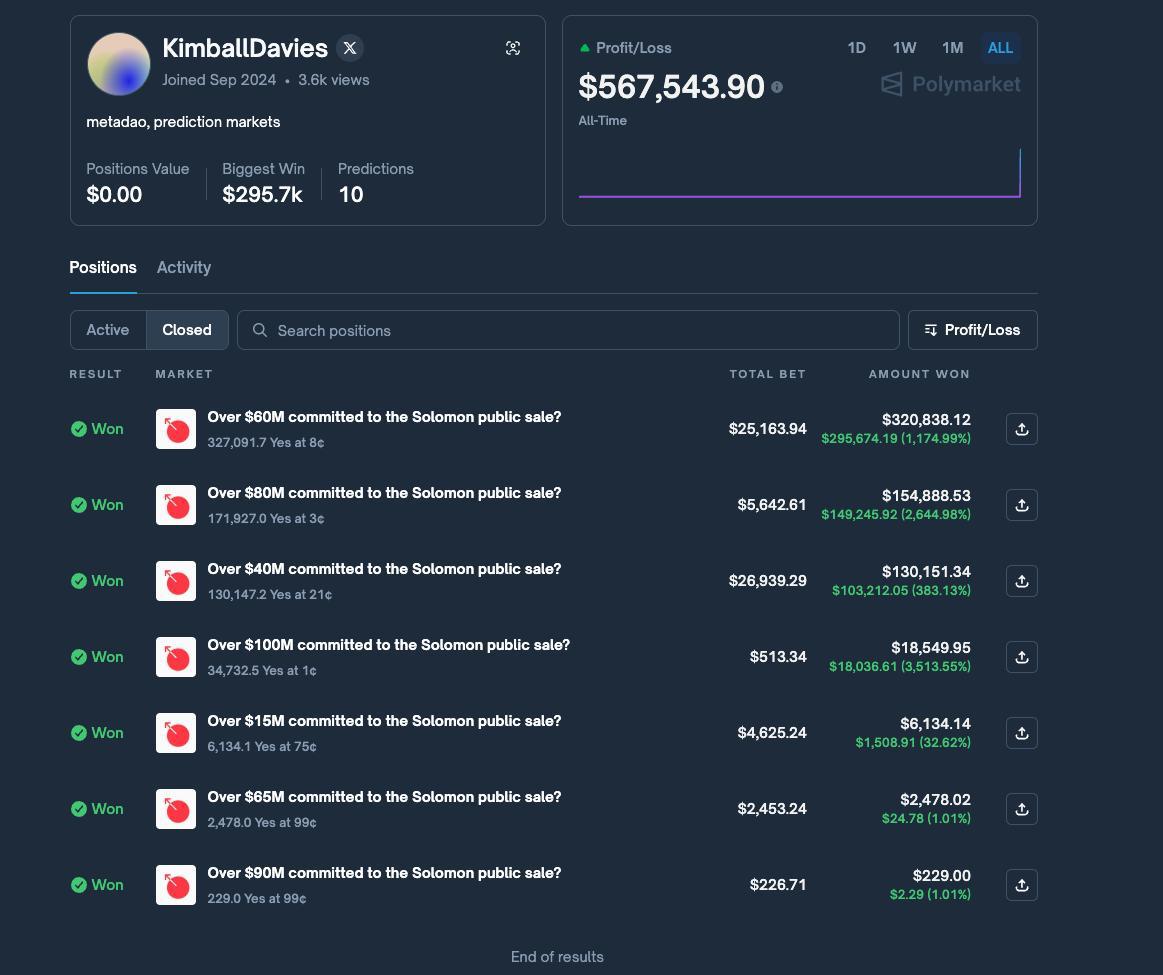
Task: Click the profile QR/scan share icon
Action: (x=513, y=48)
